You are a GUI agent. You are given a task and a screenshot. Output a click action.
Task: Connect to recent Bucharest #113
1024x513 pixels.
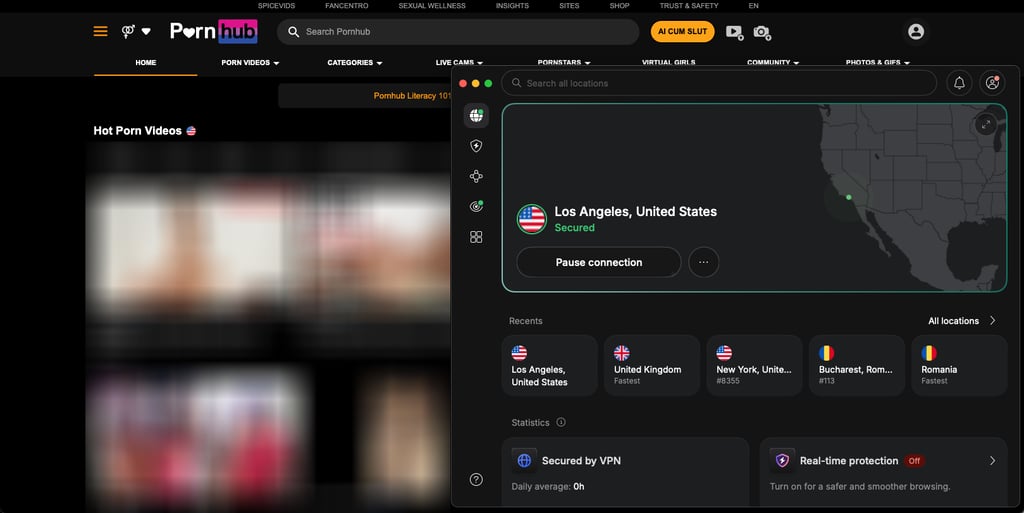coord(857,365)
